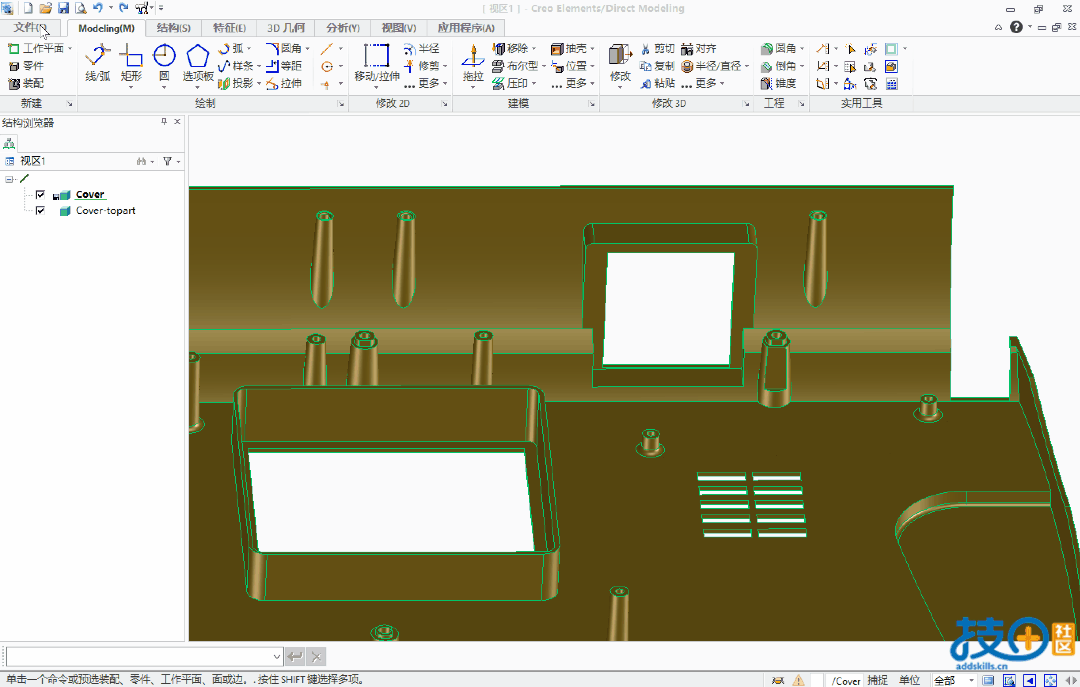Pin the 结构浏览器 panel

click(x=164, y=121)
